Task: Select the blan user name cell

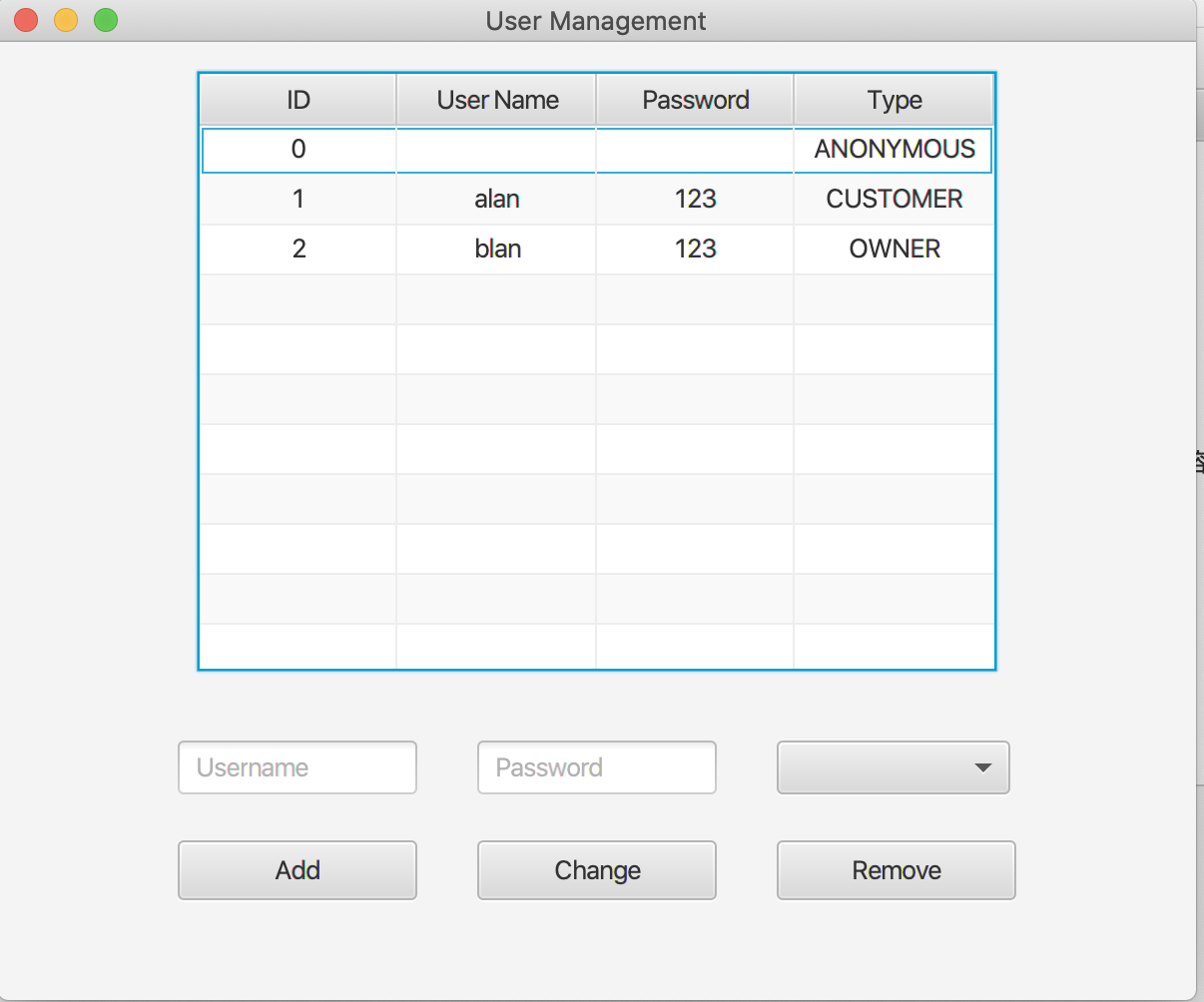Action: 497,249
